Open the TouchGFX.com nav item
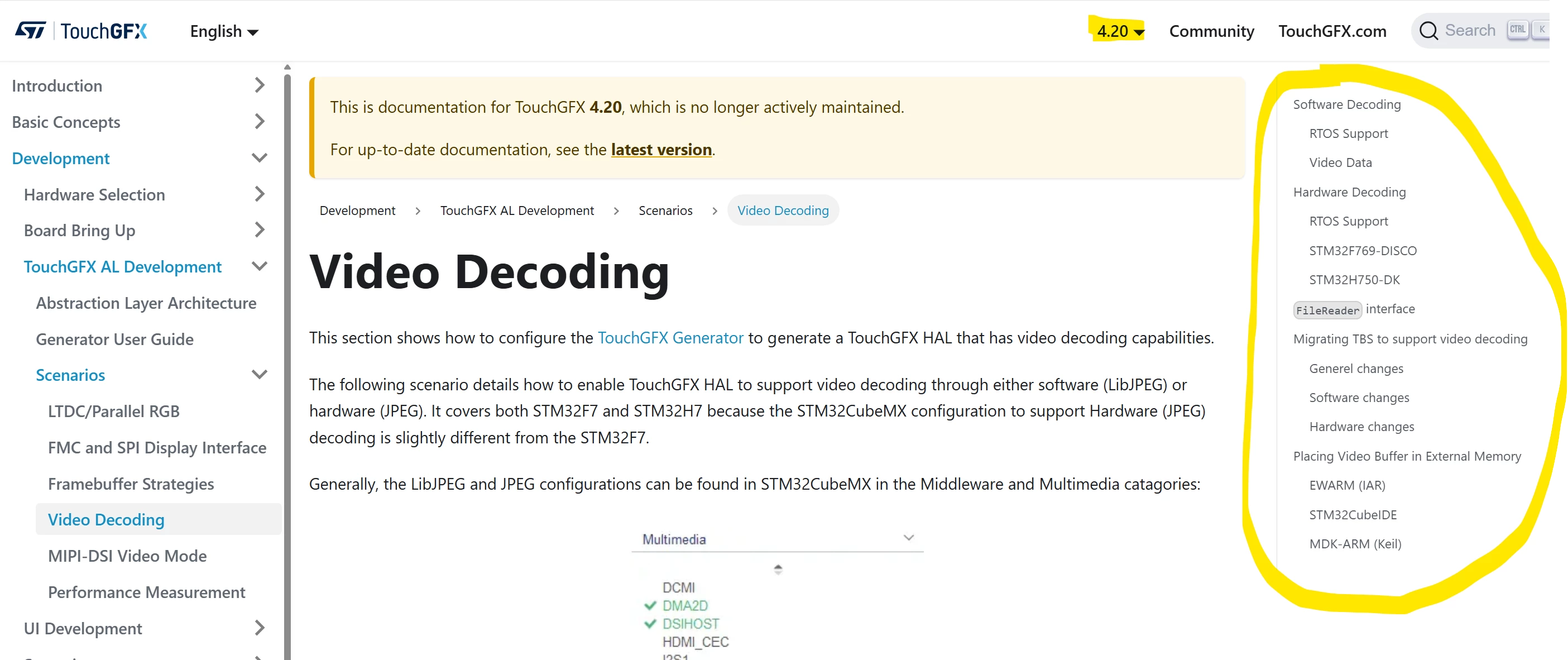The height and width of the screenshot is (660, 1568). coord(1332,31)
